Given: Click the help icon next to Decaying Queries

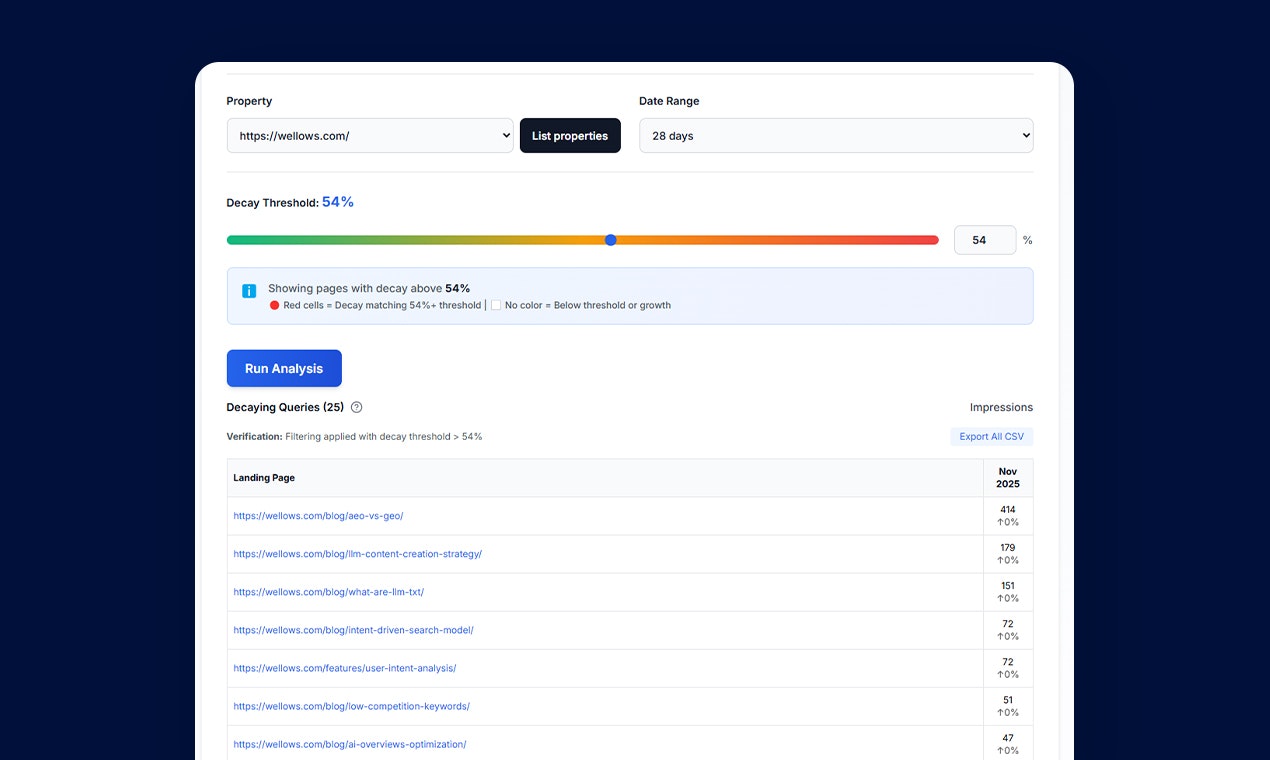Looking at the screenshot, I should (357, 408).
